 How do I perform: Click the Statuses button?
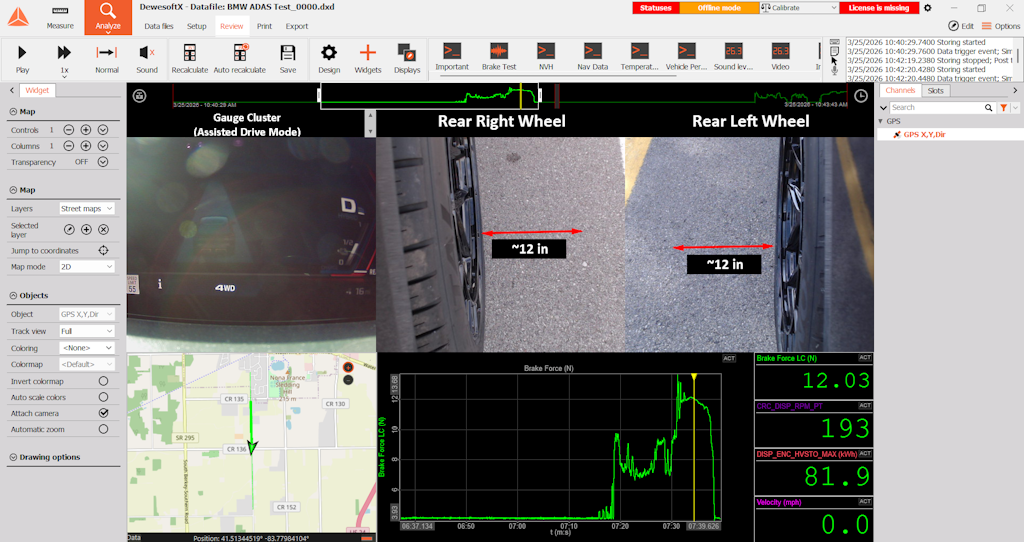[656, 8]
